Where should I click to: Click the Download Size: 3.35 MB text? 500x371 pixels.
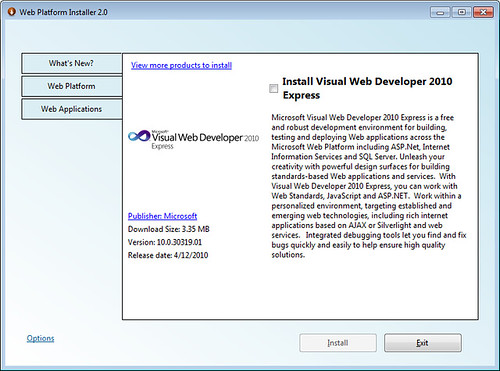click(169, 229)
